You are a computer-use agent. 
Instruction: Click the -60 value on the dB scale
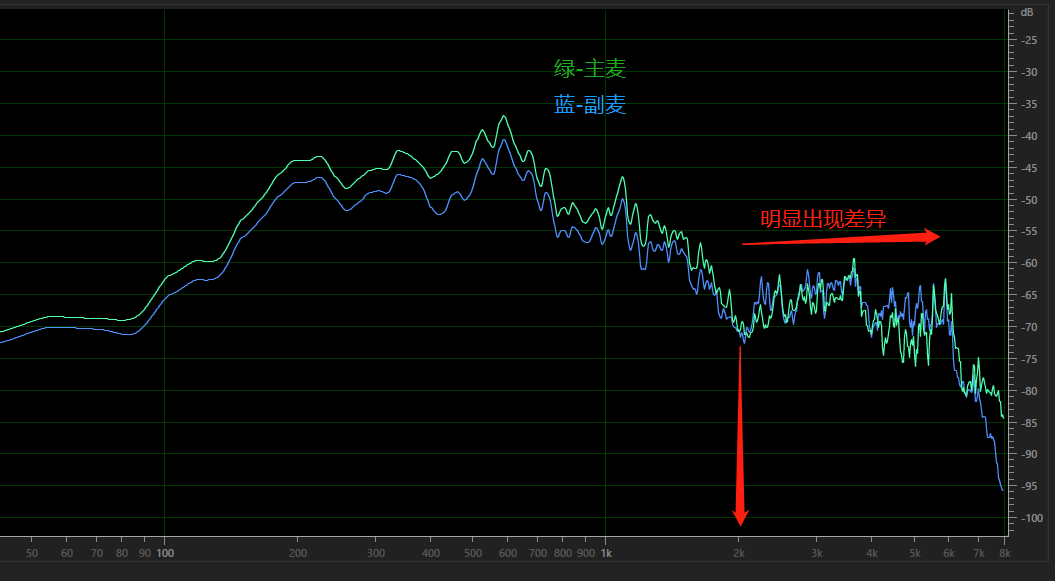(x=1029, y=264)
